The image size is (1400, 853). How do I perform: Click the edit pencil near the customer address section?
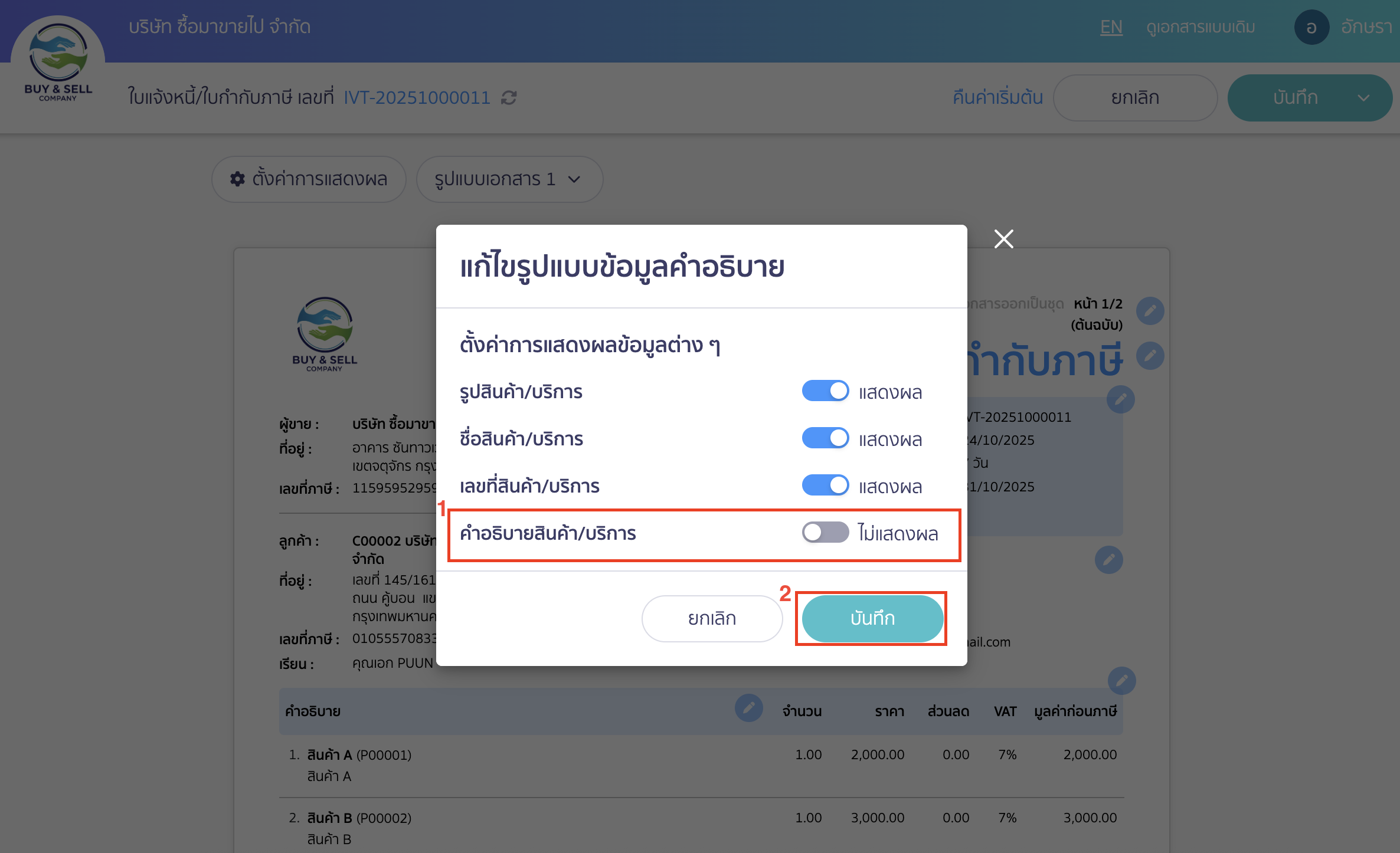point(1108,560)
